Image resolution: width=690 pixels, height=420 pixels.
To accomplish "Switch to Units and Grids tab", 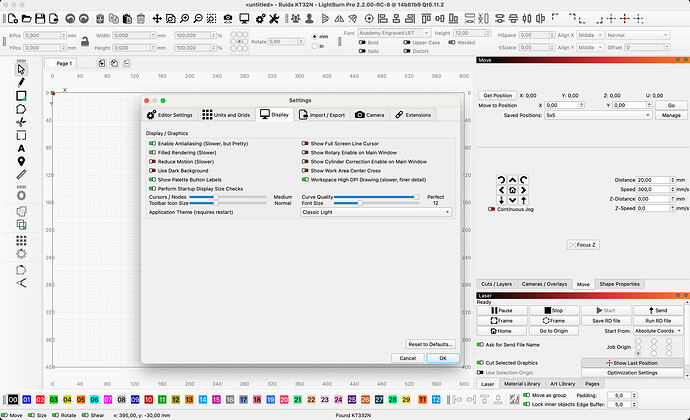I will 226,115.
